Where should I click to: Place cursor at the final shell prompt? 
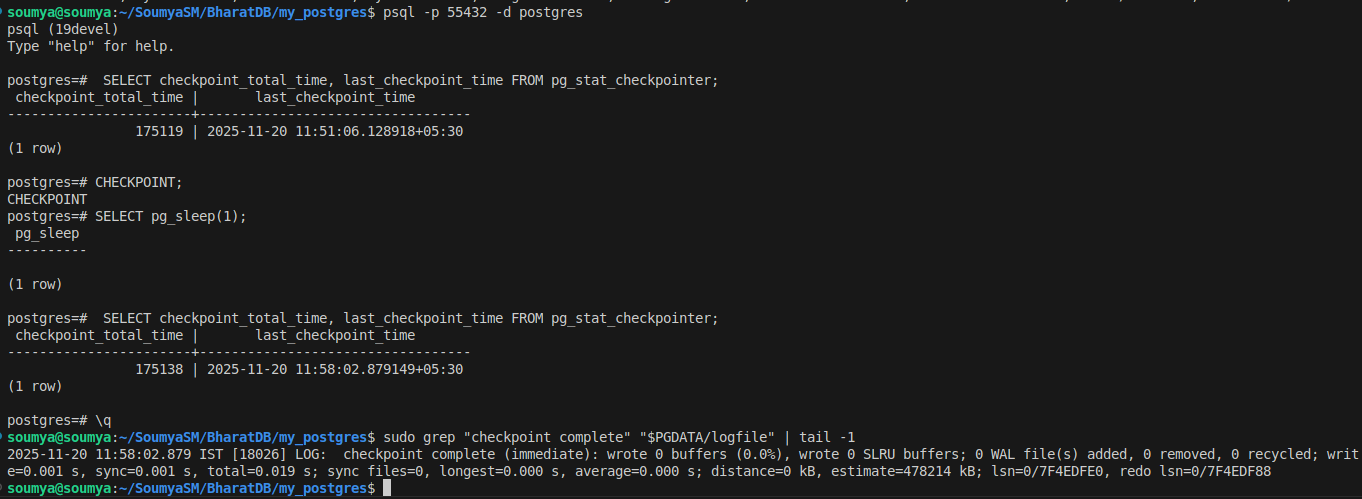pyautogui.click(x=387, y=488)
